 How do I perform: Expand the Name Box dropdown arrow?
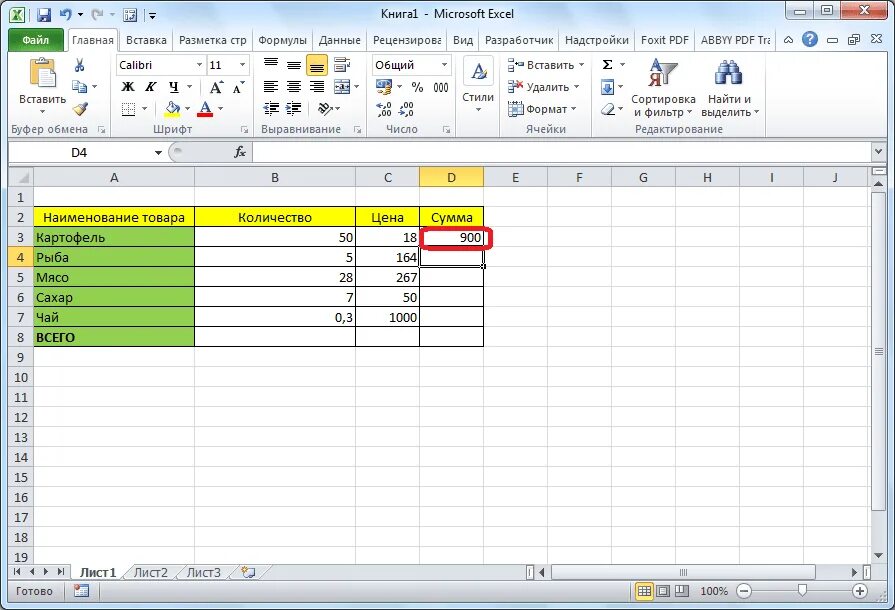click(158, 152)
